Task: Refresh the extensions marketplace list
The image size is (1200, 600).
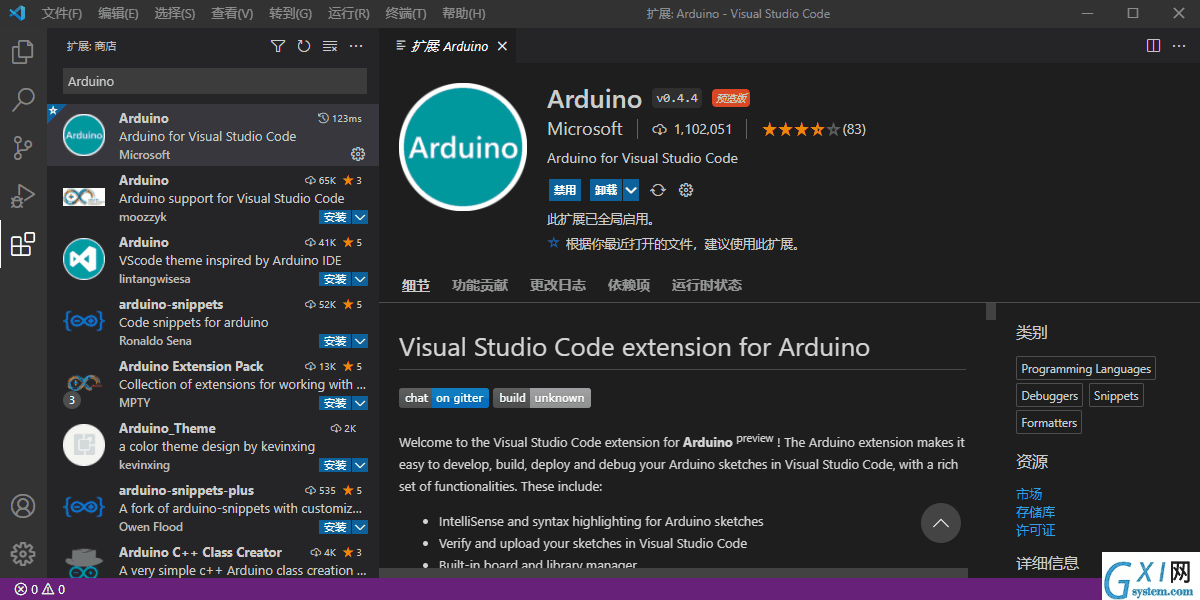Action: (304, 46)
